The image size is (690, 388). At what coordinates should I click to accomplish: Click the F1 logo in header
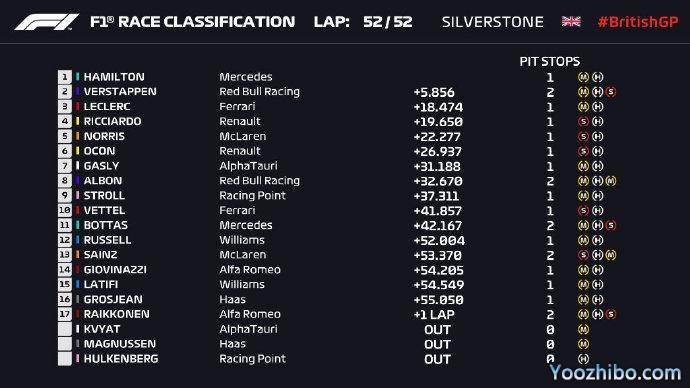[x=47, y=22]
